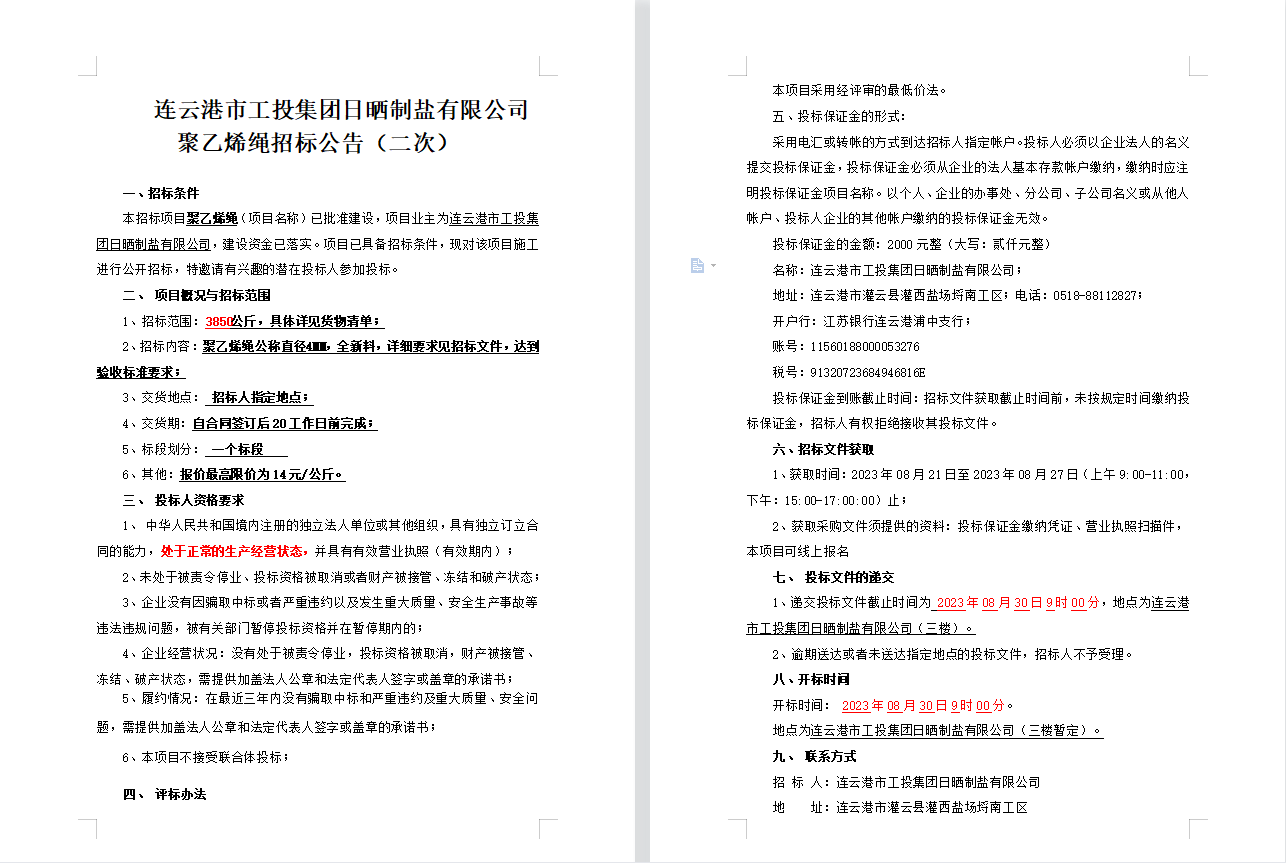
Task: Click the red 3850 quantity text
Action: (x=218, y=321)
